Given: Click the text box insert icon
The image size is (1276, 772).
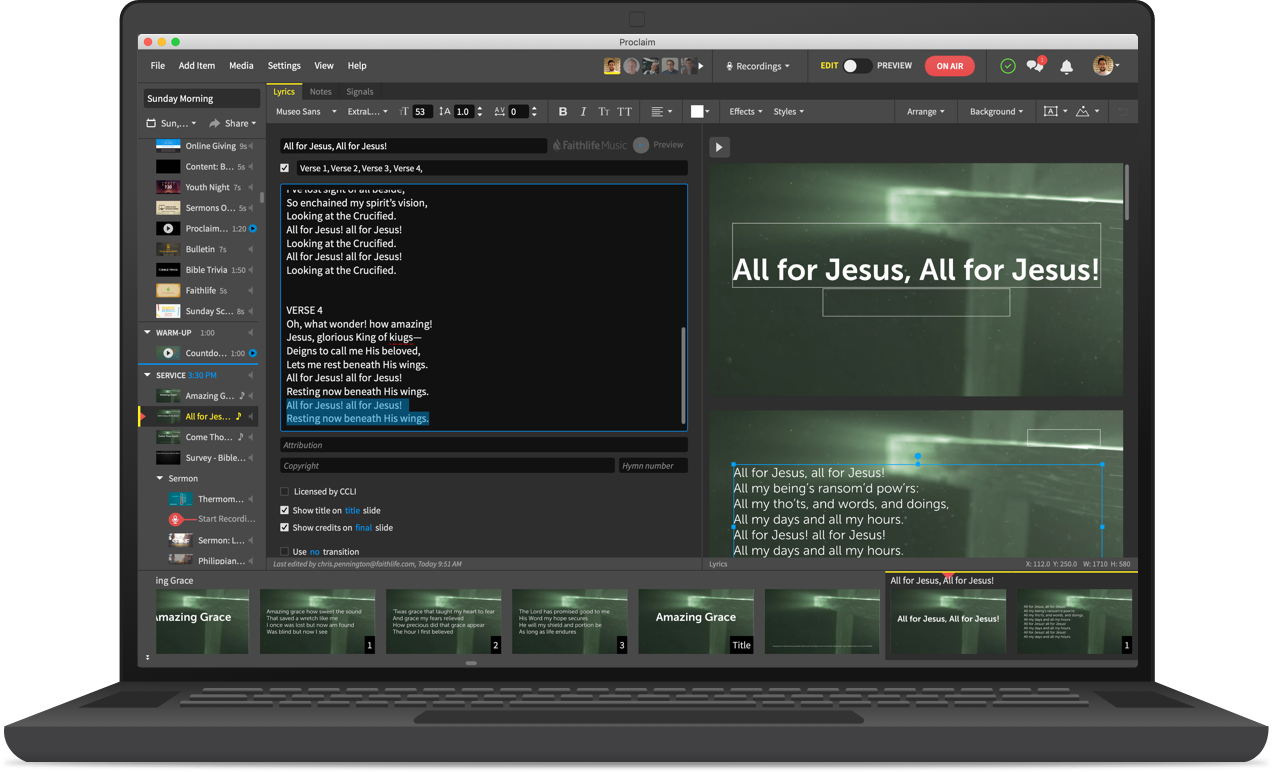Looking at the screenshot, I should point(1050,112).
